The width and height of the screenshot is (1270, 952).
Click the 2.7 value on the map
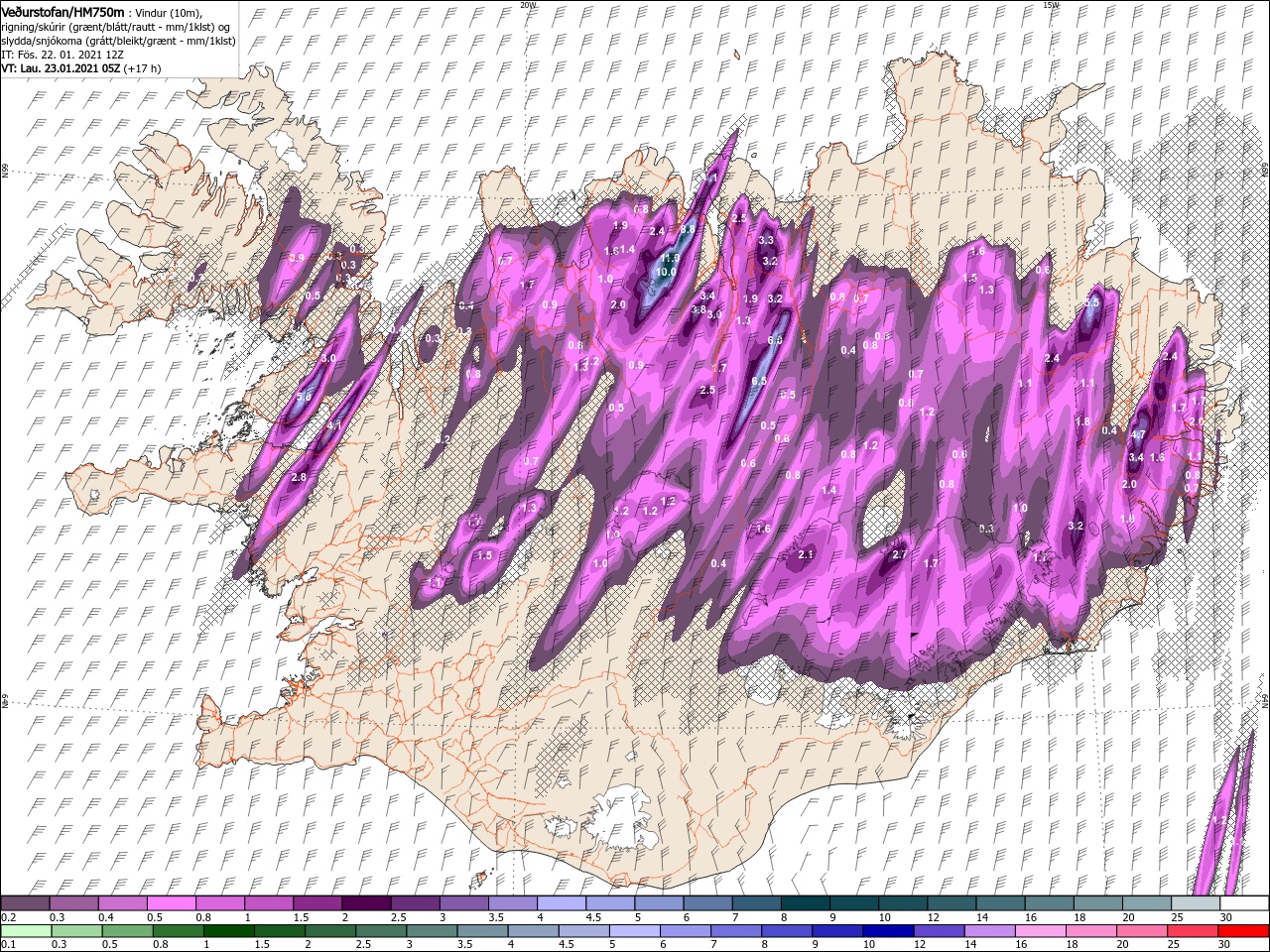[x=901, y=555]
